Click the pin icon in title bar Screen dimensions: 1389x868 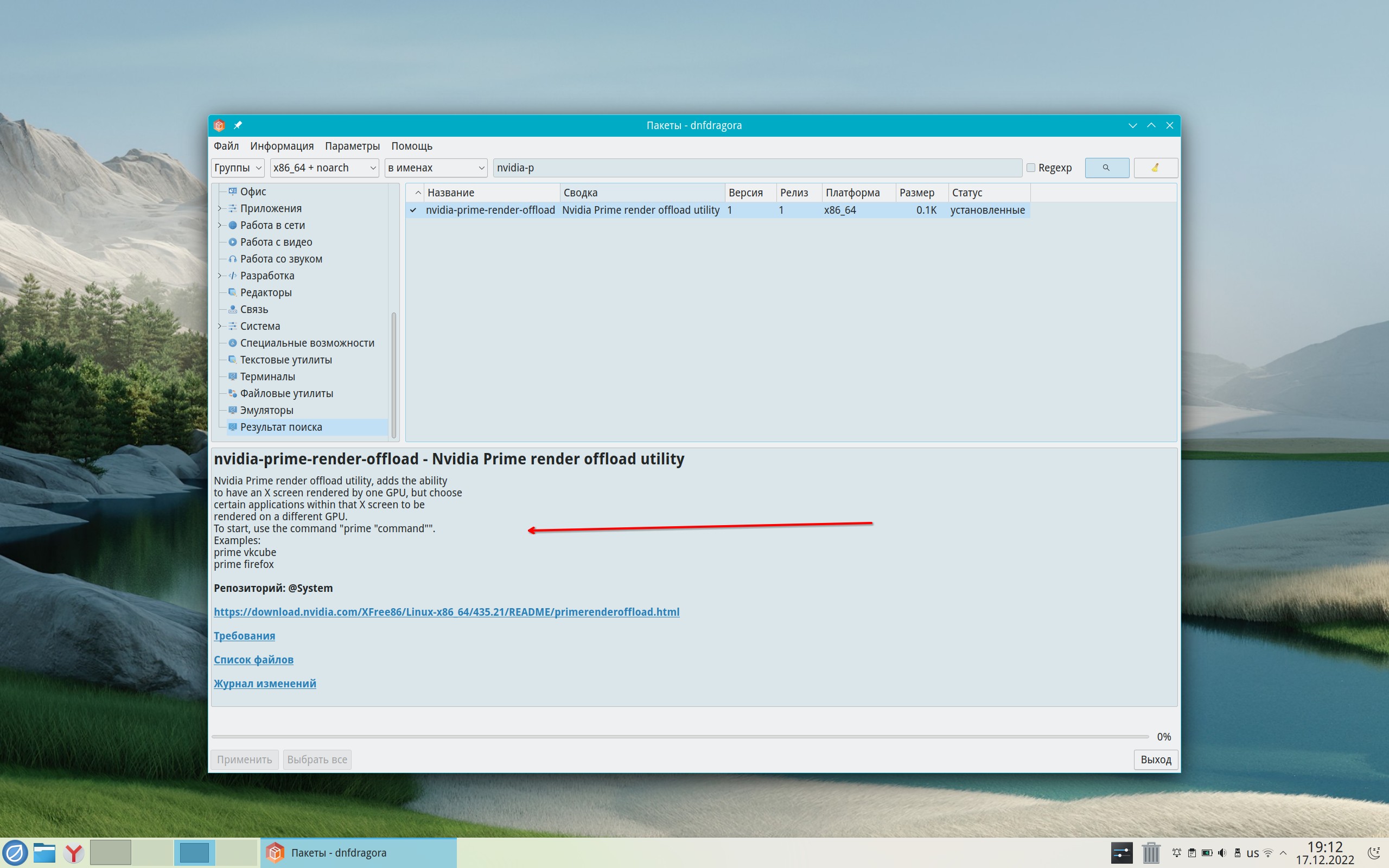(238, 125)
